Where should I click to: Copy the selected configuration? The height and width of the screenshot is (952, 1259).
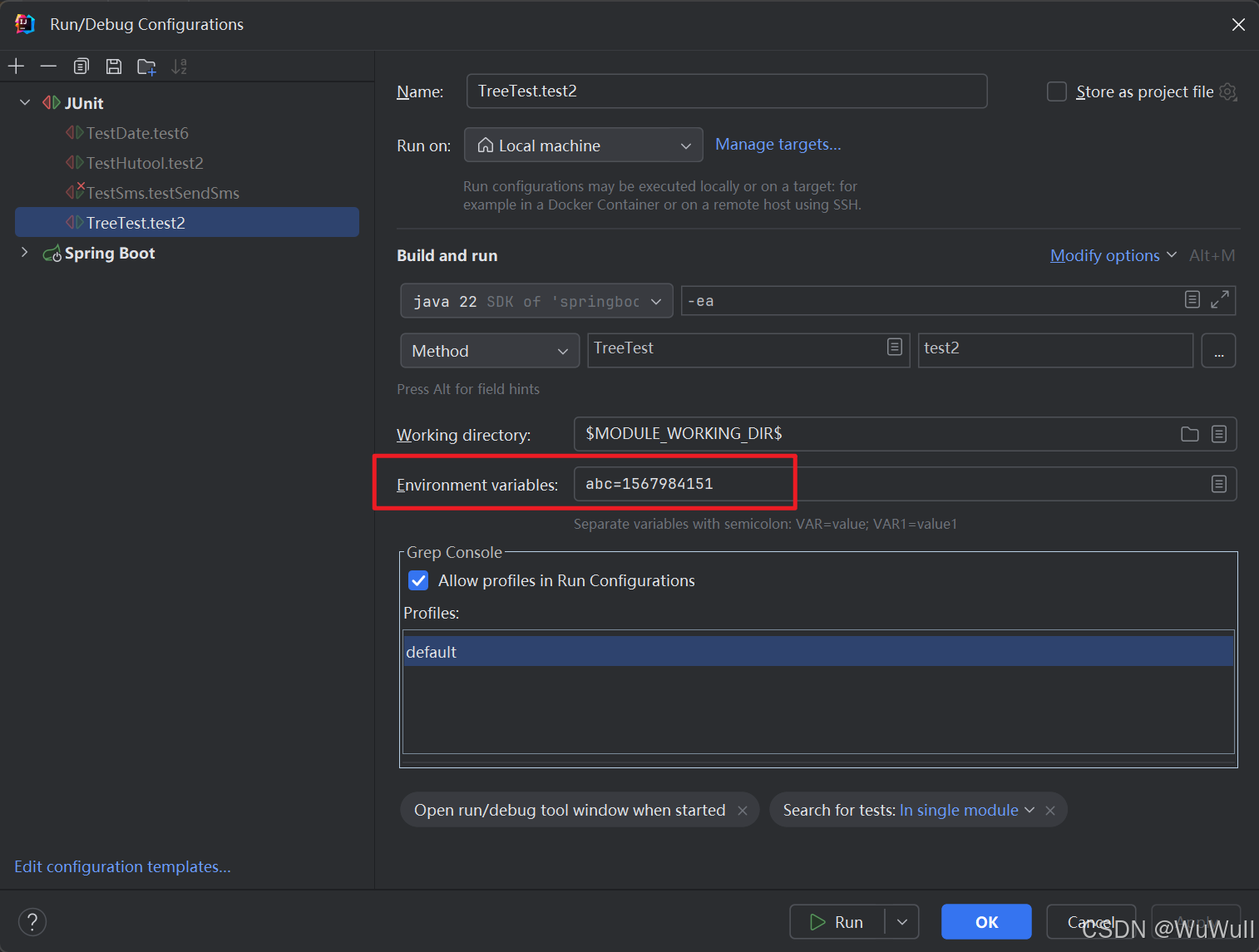[81, 67]
